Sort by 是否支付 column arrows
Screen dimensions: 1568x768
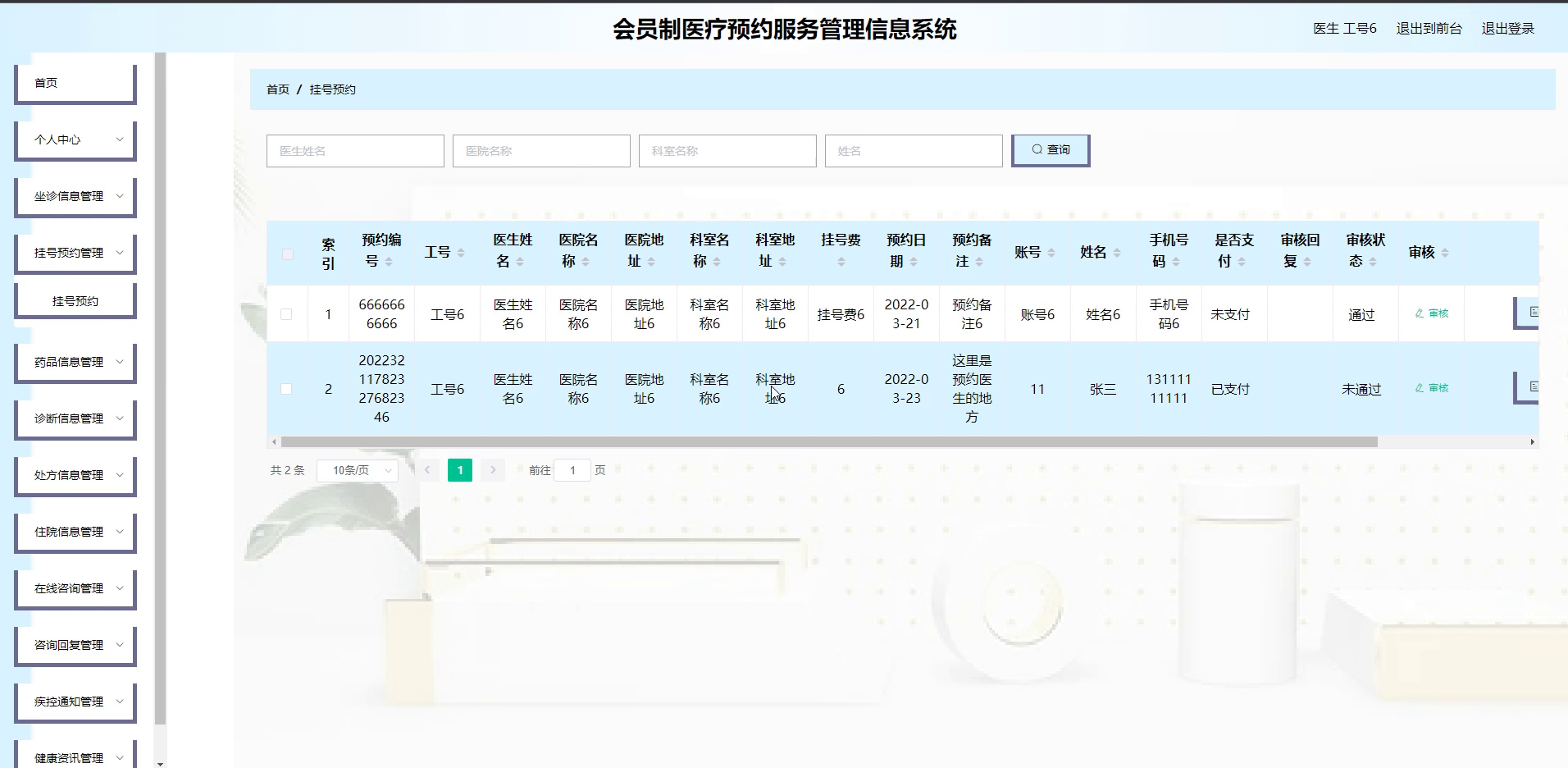[x=1242, y=262]
